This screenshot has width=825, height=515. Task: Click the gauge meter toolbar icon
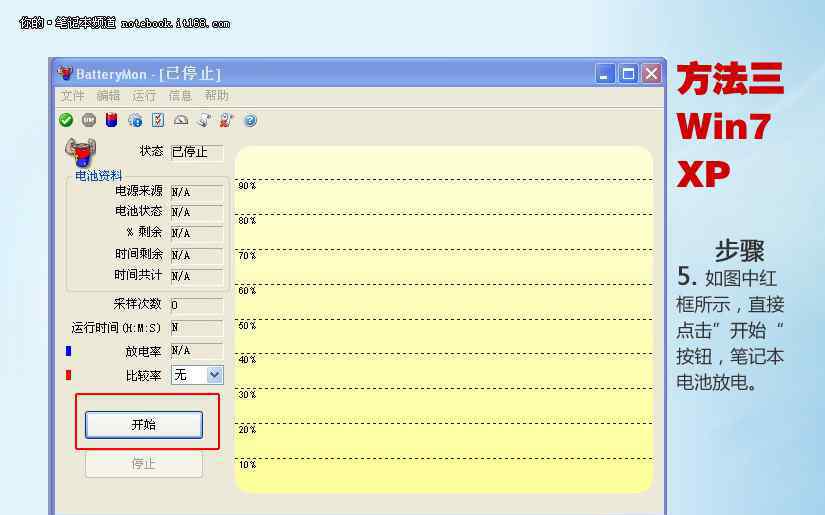181,120
